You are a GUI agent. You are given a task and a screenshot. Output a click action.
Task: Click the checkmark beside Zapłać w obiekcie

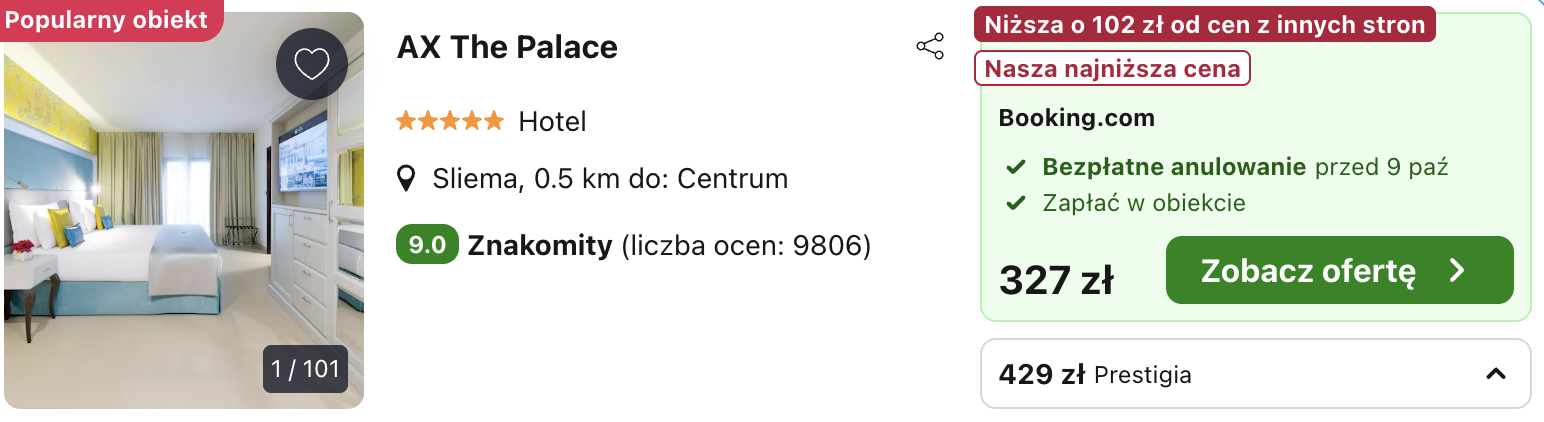(1016, 203)
